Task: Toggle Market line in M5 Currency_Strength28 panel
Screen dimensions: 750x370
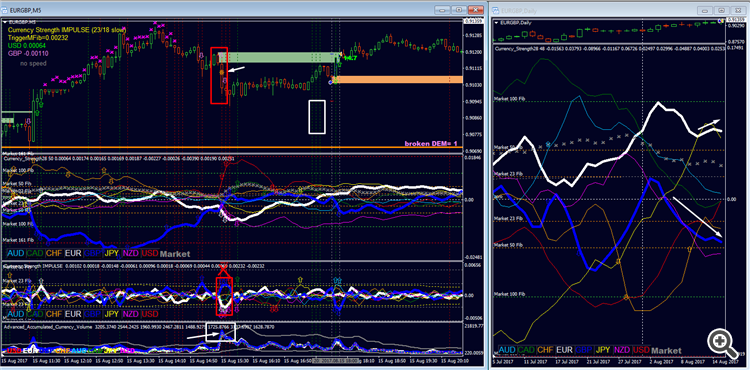Action: tap(175, 254)
